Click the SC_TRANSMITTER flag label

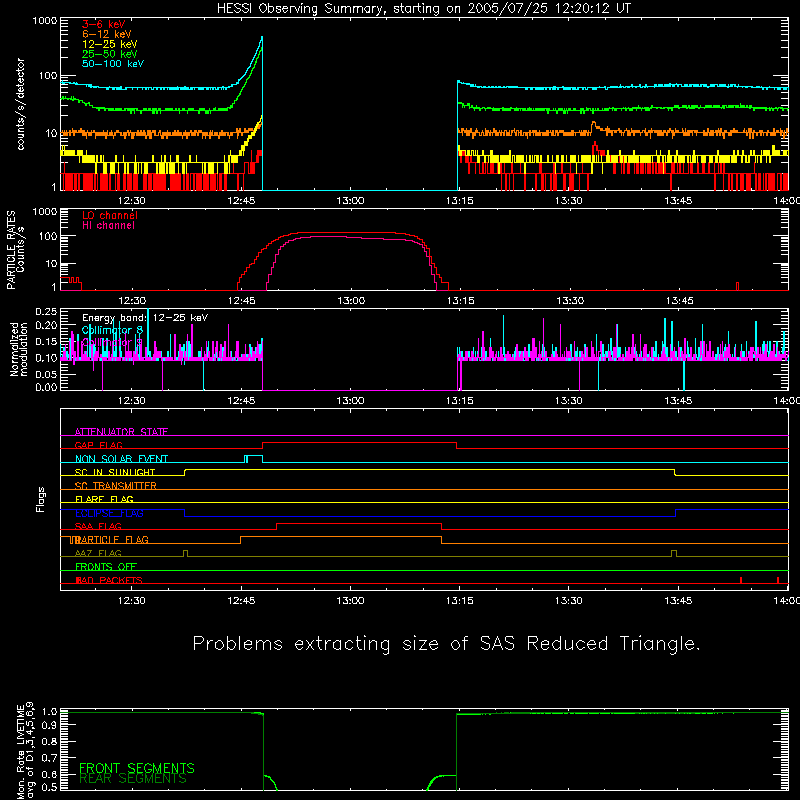coord(116,486)
